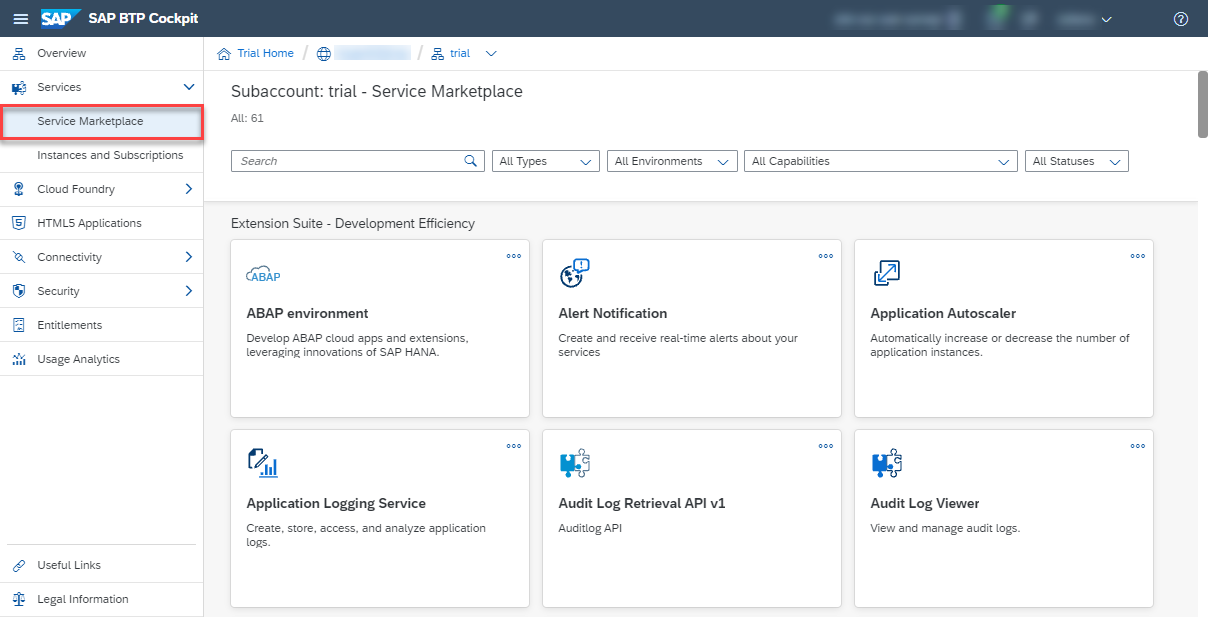
Task: Expand the Connectivity section chevron
Action: pyautogui.click(x=189, y=257)
